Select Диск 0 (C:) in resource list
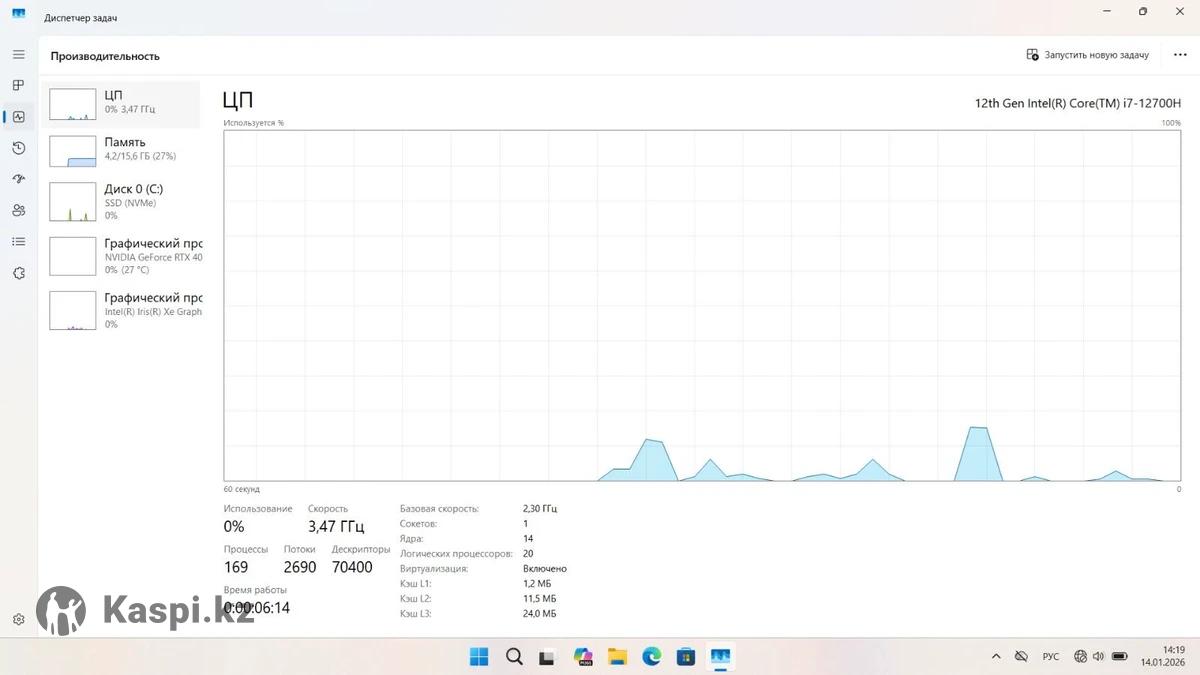 click(124, 202)
